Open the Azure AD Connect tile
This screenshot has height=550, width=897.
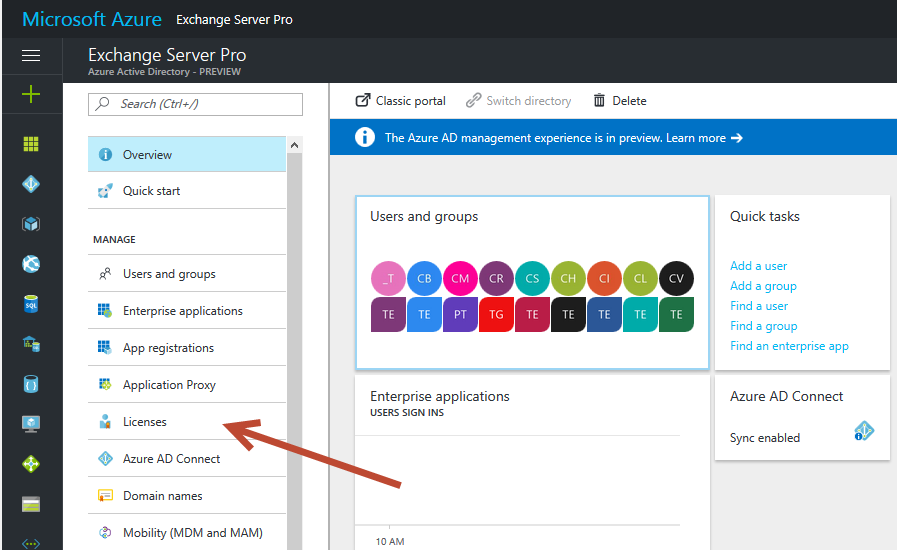(802, 417)
